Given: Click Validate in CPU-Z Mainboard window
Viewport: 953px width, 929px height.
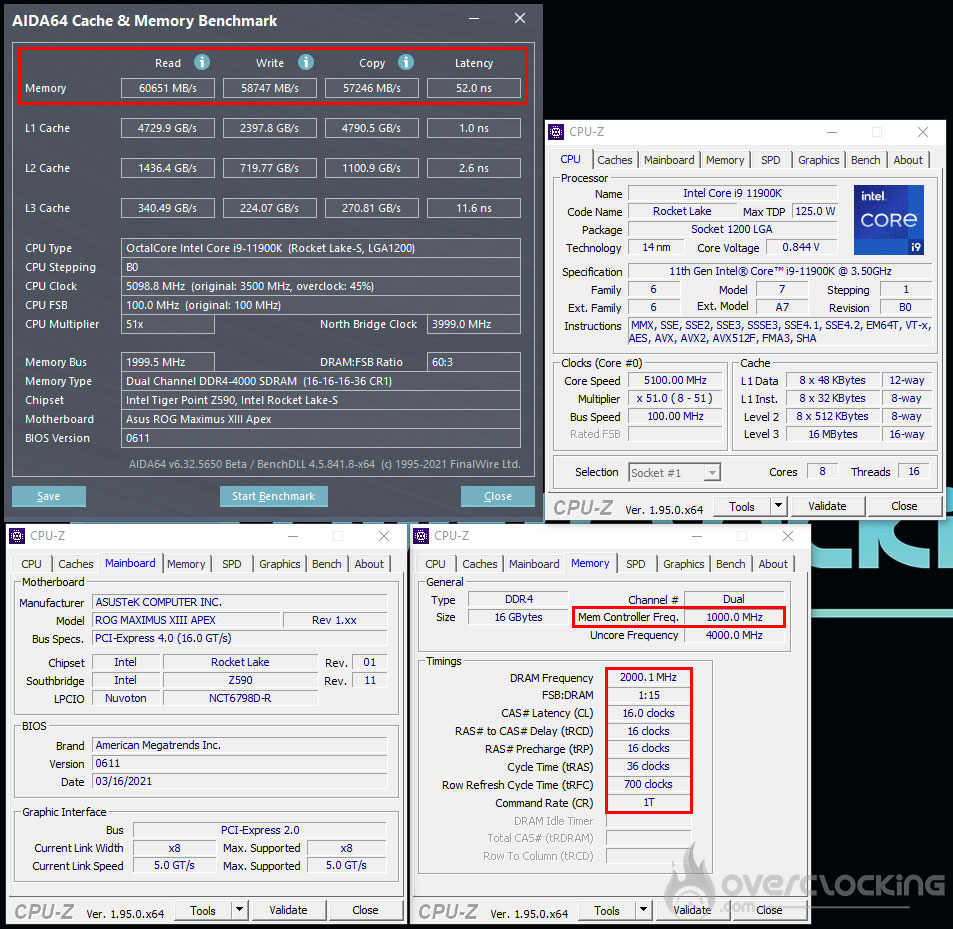Looking at the screenshot, I should (x=288, y=910).
